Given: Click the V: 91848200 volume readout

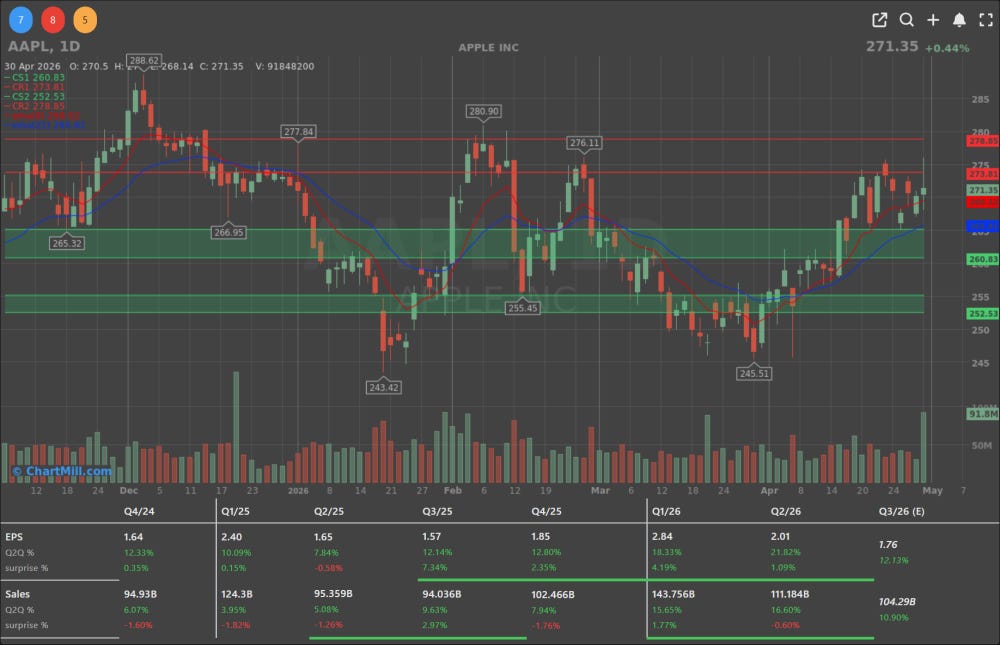Looking at the screenshot, I should point(284,66).
